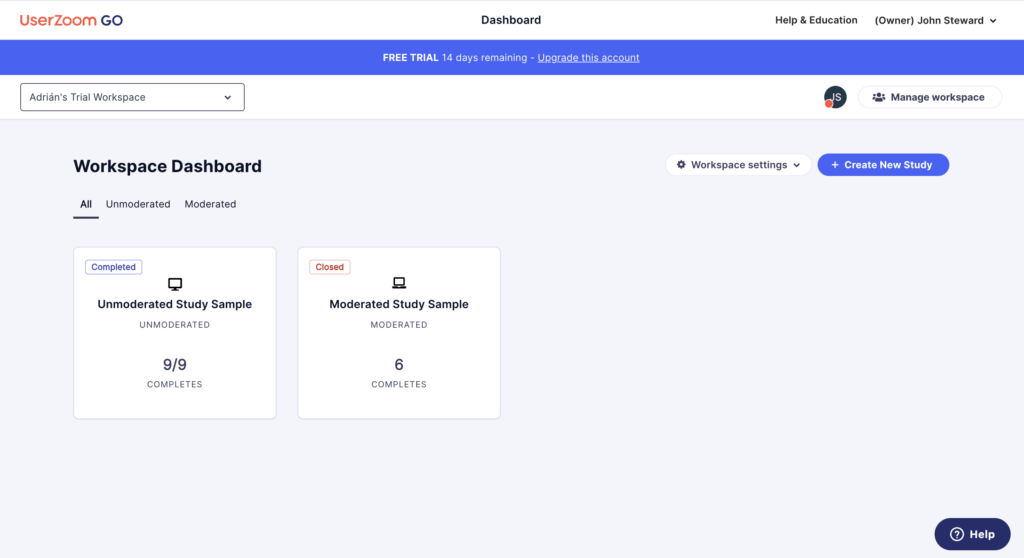Click the Upgrade this account link
Screen dimensions: 1024x558
coord(588,58)
